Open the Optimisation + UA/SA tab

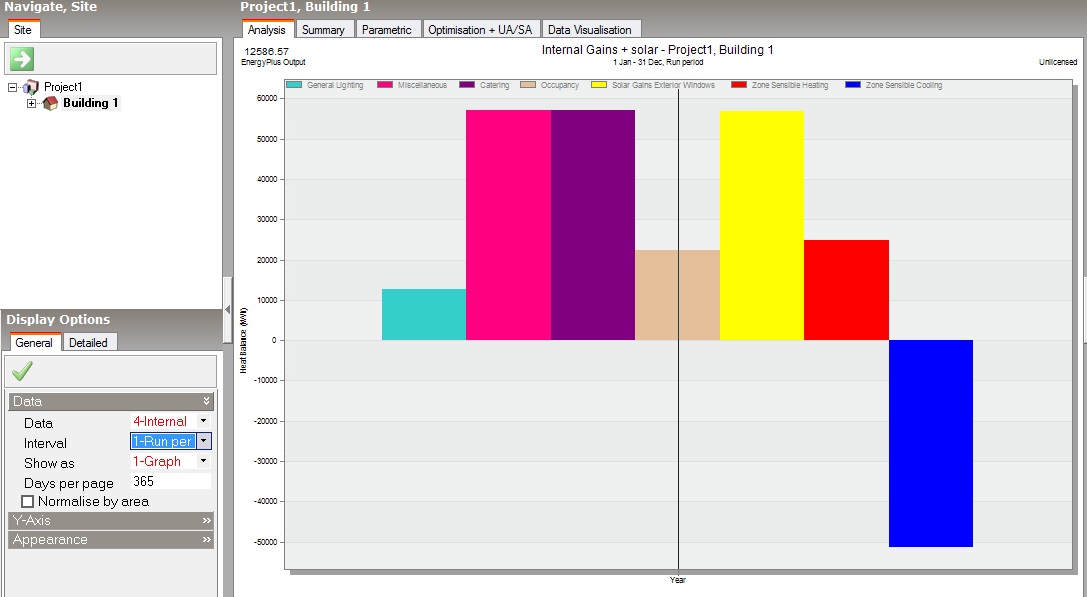coord(480,30)
